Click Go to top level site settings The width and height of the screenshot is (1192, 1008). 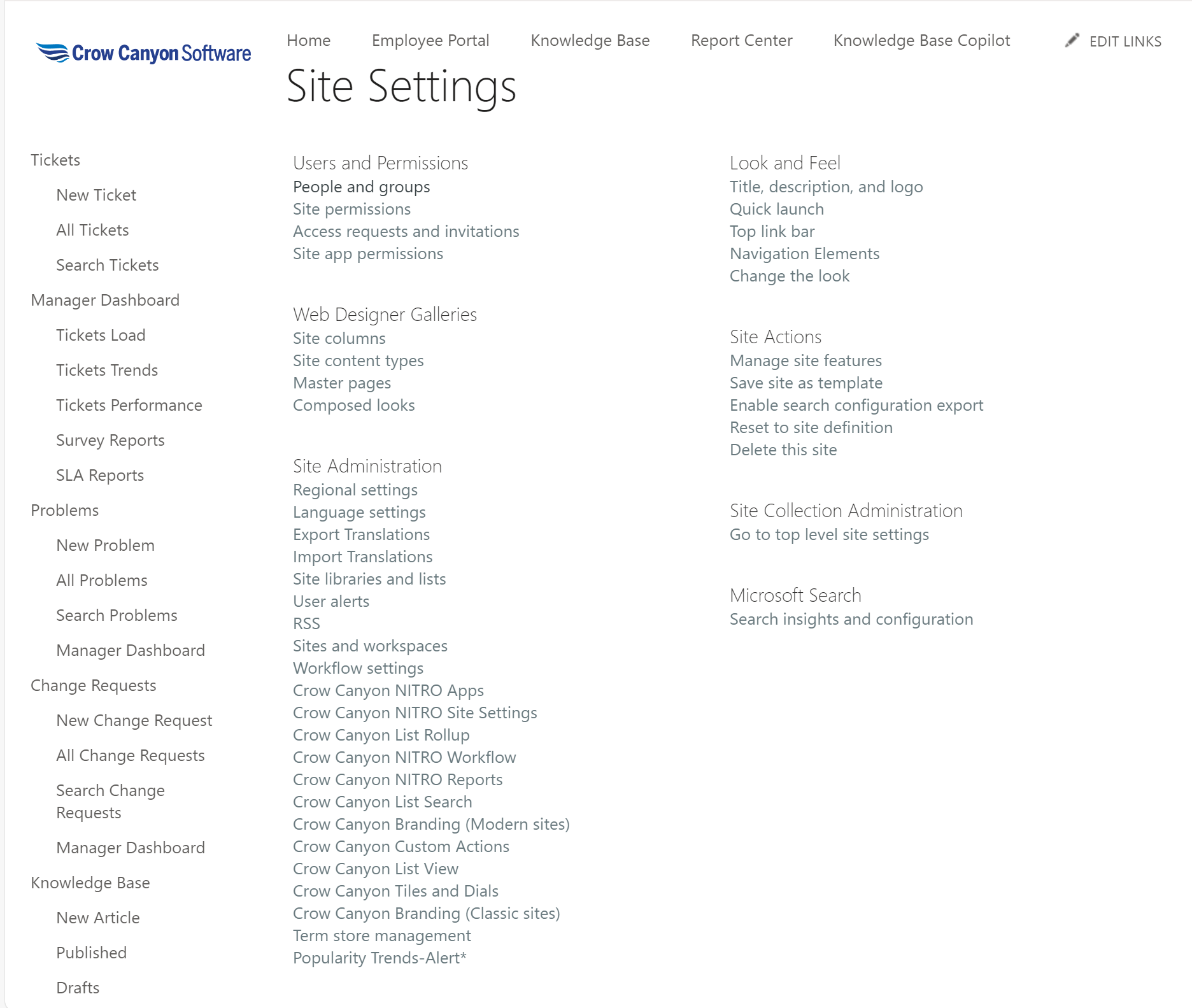tap(829, 535)
